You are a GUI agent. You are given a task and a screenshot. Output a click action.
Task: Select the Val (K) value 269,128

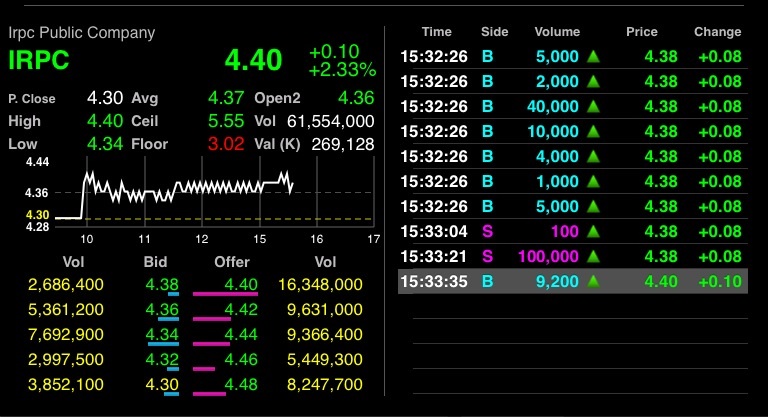click(x=343, y=144)
